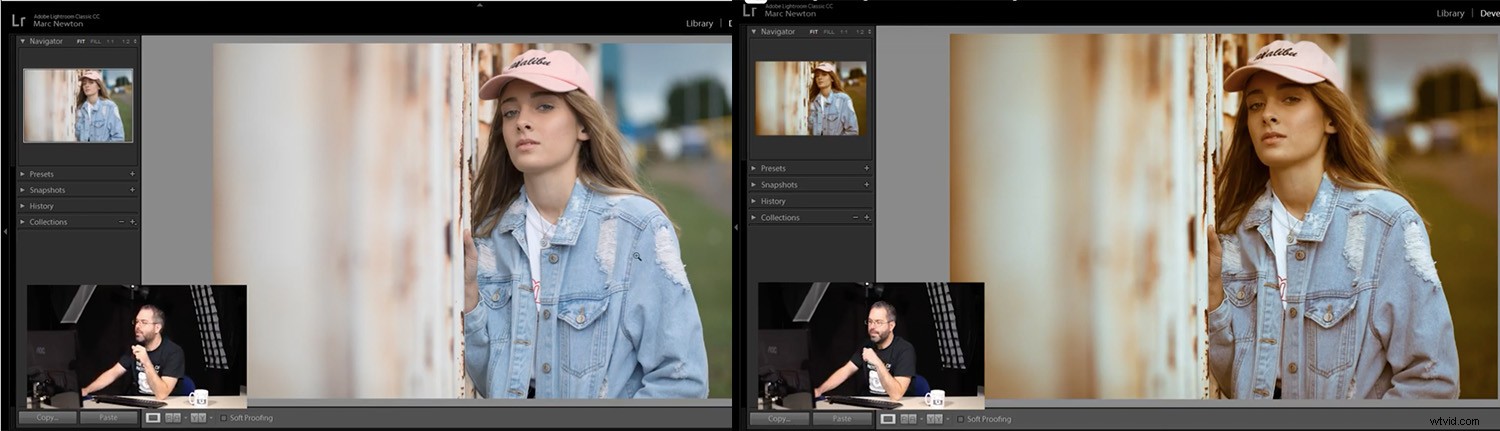Switch to Reference view in right window toolbar
The height and width of the screenshot is (431, 1500).
(x=908, y=419)
